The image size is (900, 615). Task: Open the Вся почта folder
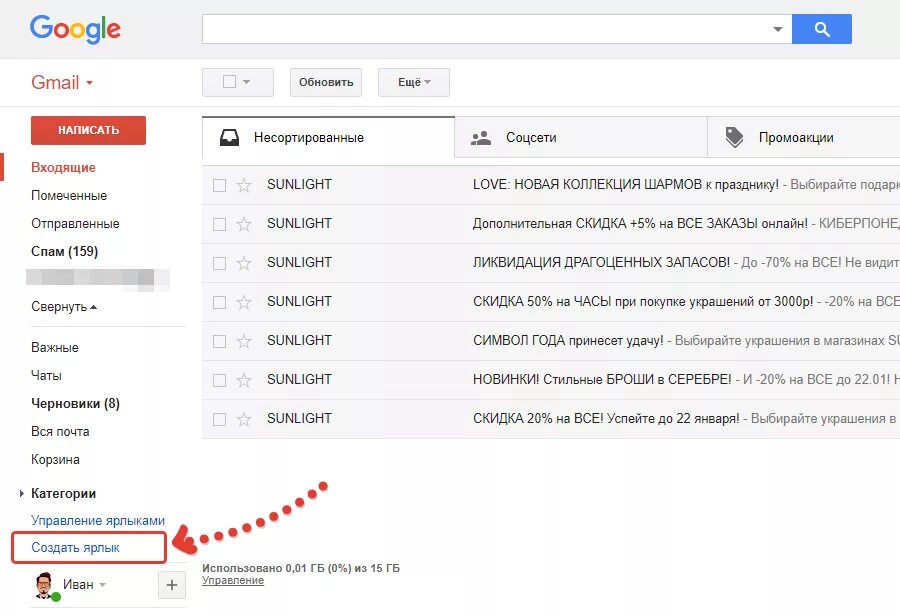60,432
